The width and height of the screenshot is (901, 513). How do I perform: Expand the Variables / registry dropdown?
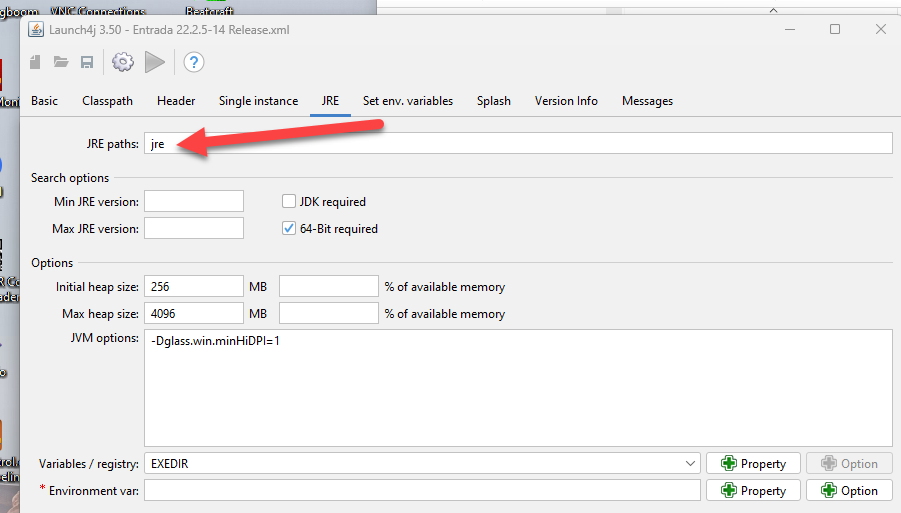[691, 464]
